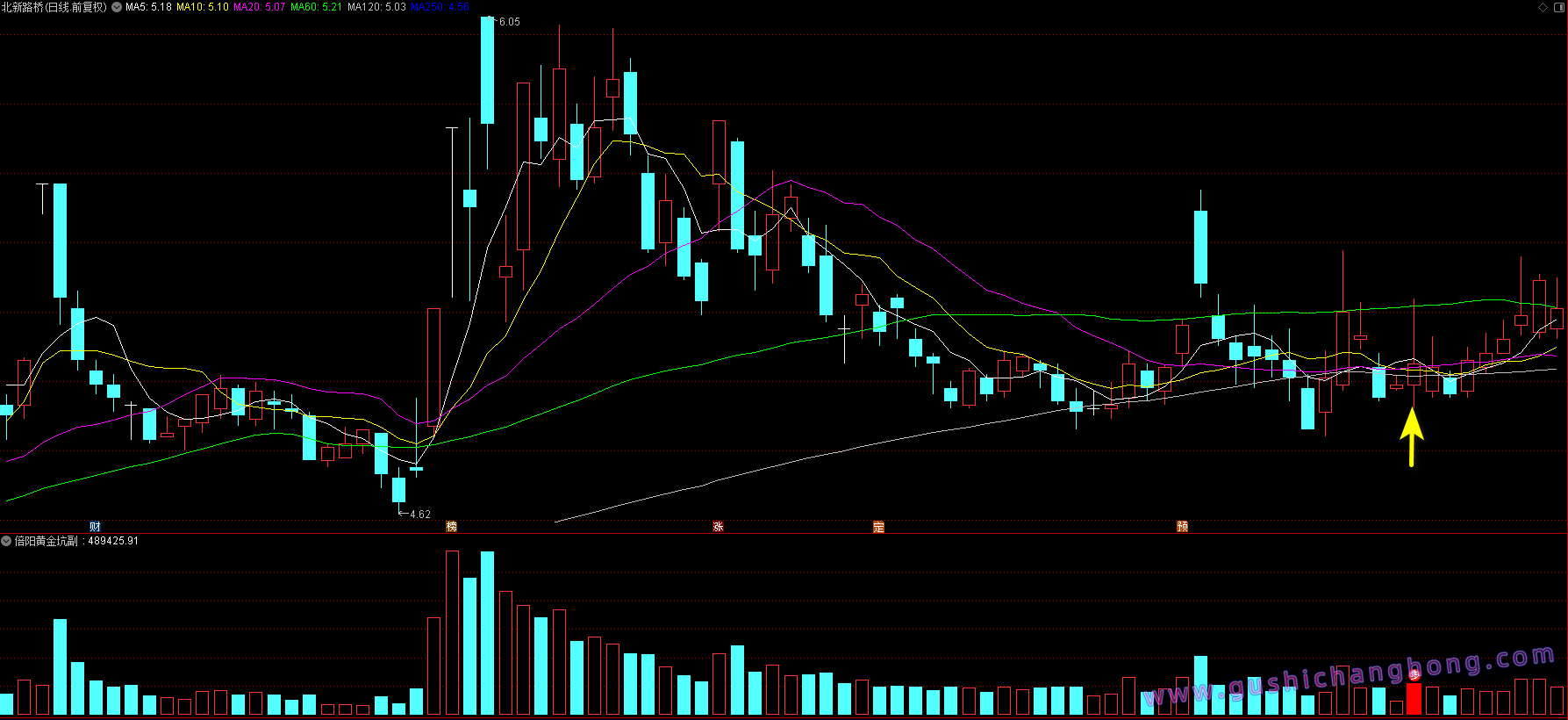Select the MA120 indicator label
The width and height of the screenshot is (1568, 720).
click(376, 7)
